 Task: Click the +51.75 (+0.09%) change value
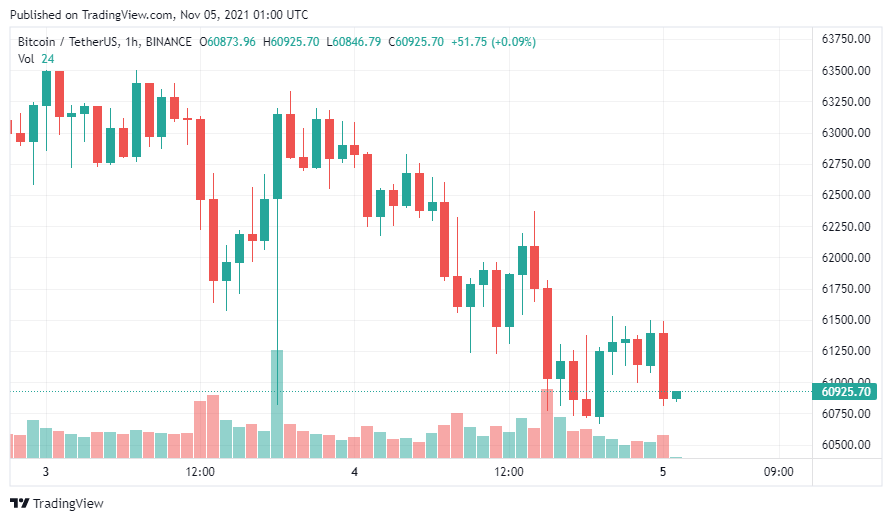[493, 42]
